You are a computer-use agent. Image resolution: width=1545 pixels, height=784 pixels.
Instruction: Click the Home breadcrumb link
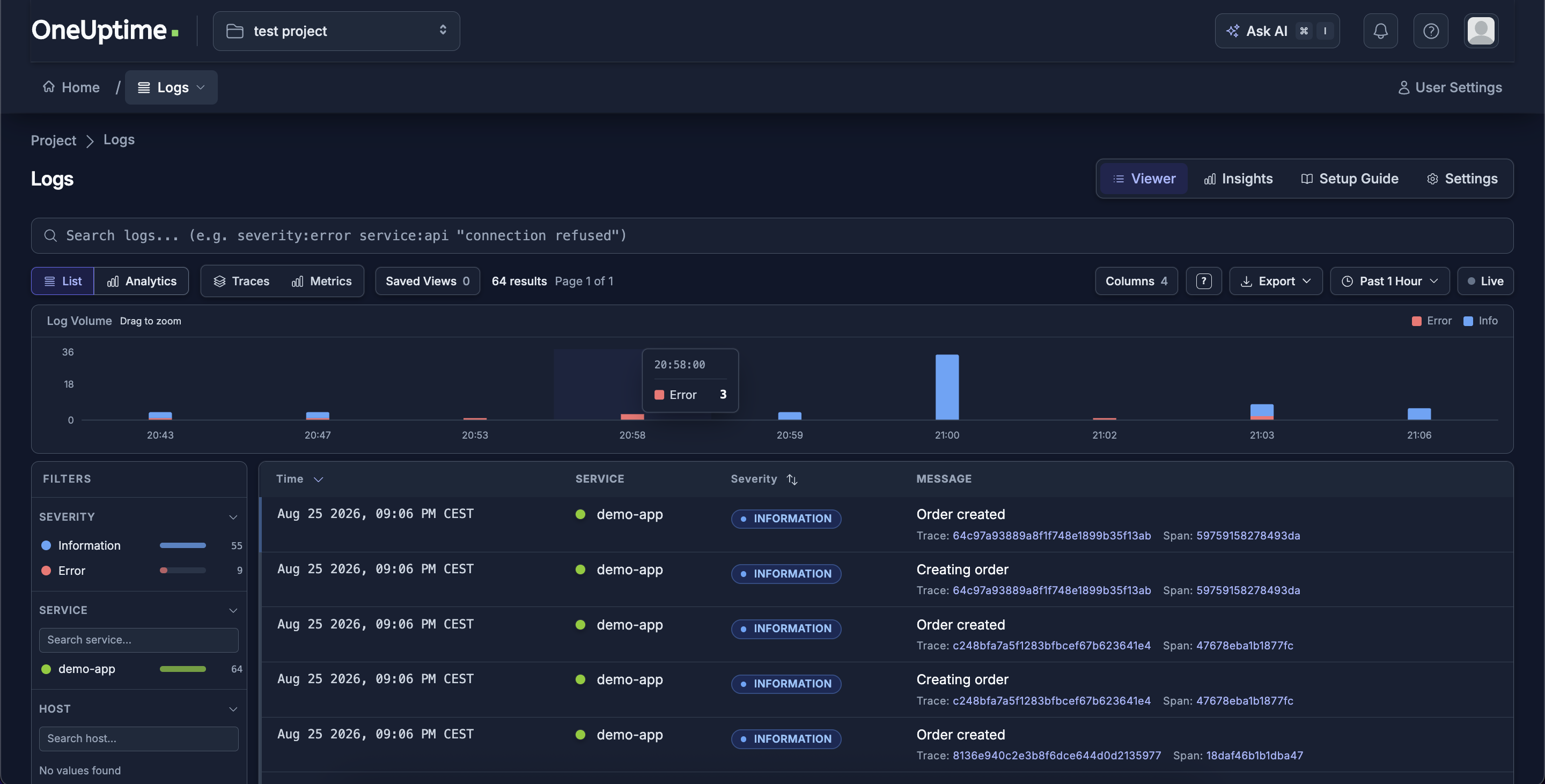71,87
